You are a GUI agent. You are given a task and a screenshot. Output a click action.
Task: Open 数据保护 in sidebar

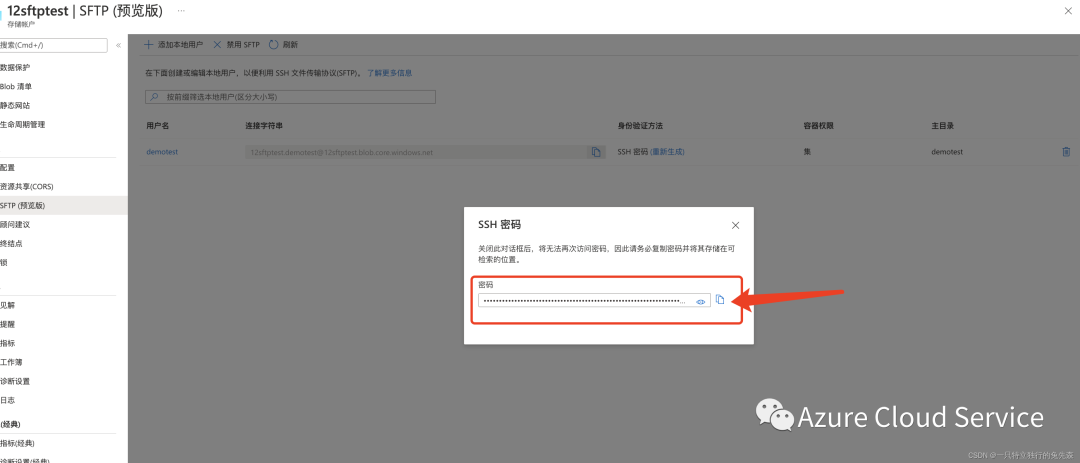click(15, 67)
